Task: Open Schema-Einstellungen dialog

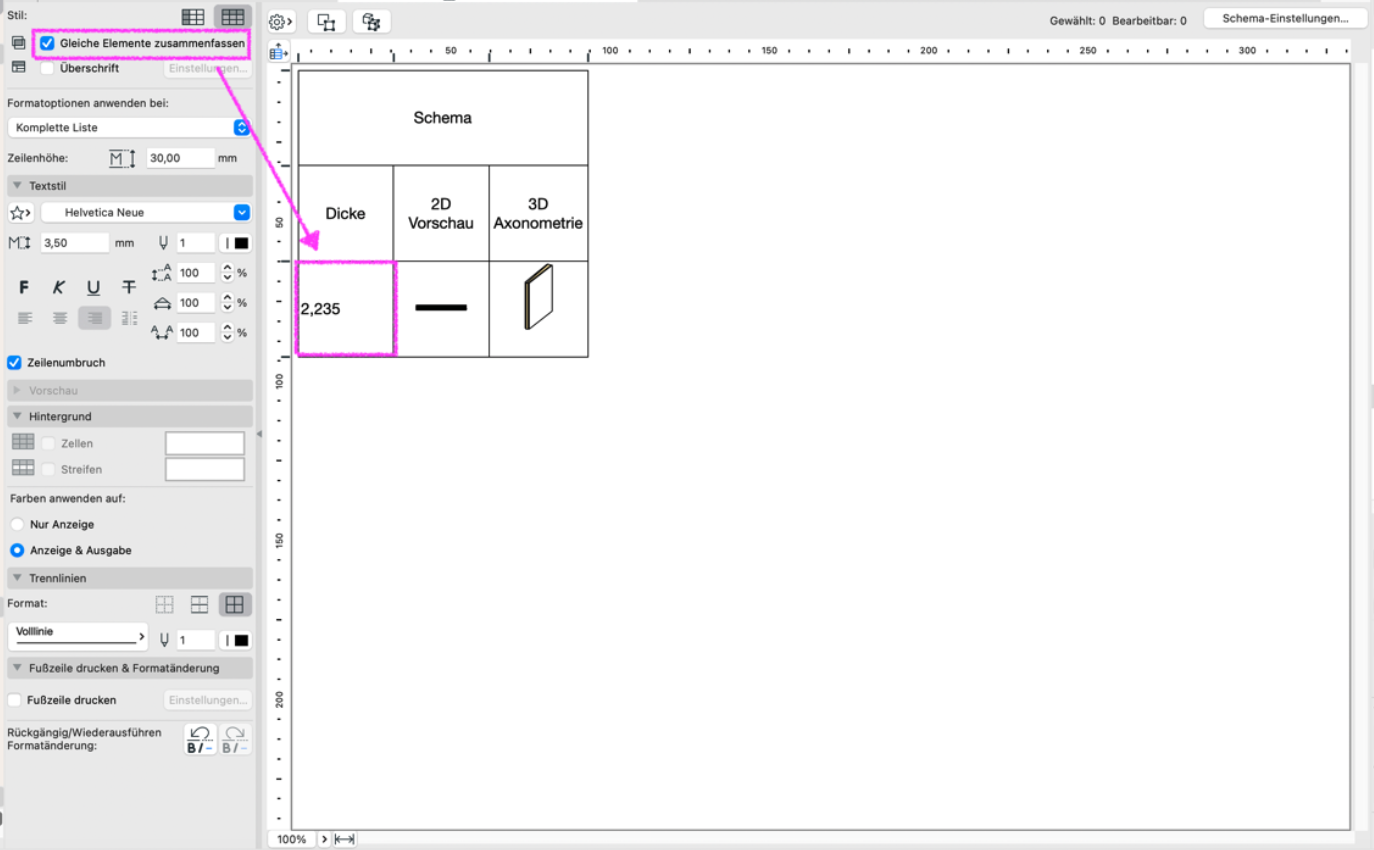Action: pyautogui.click(x=1284, y=19)
